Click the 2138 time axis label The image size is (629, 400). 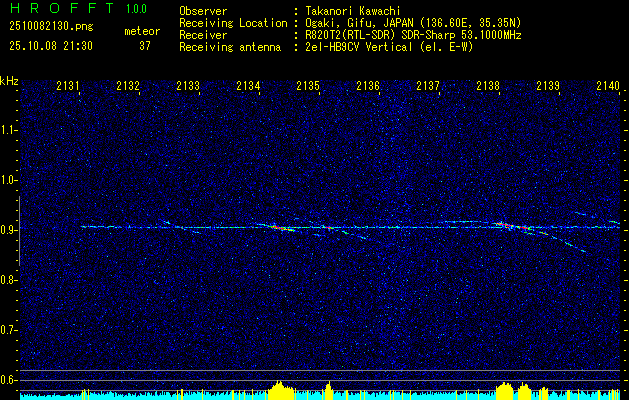(x=488, y=86)
